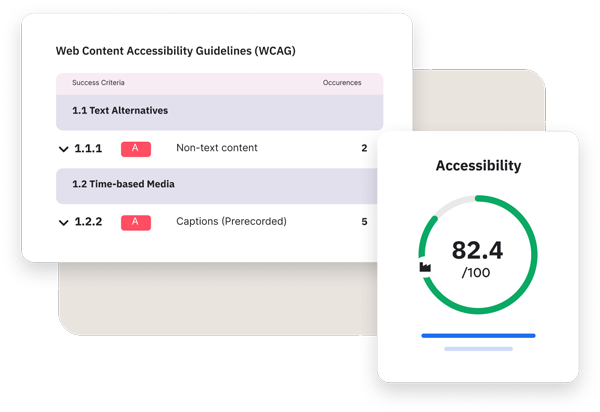Click the short gray bar below the blue bar
This screenshot has width=600, height=412.
[x=478, y=349]
